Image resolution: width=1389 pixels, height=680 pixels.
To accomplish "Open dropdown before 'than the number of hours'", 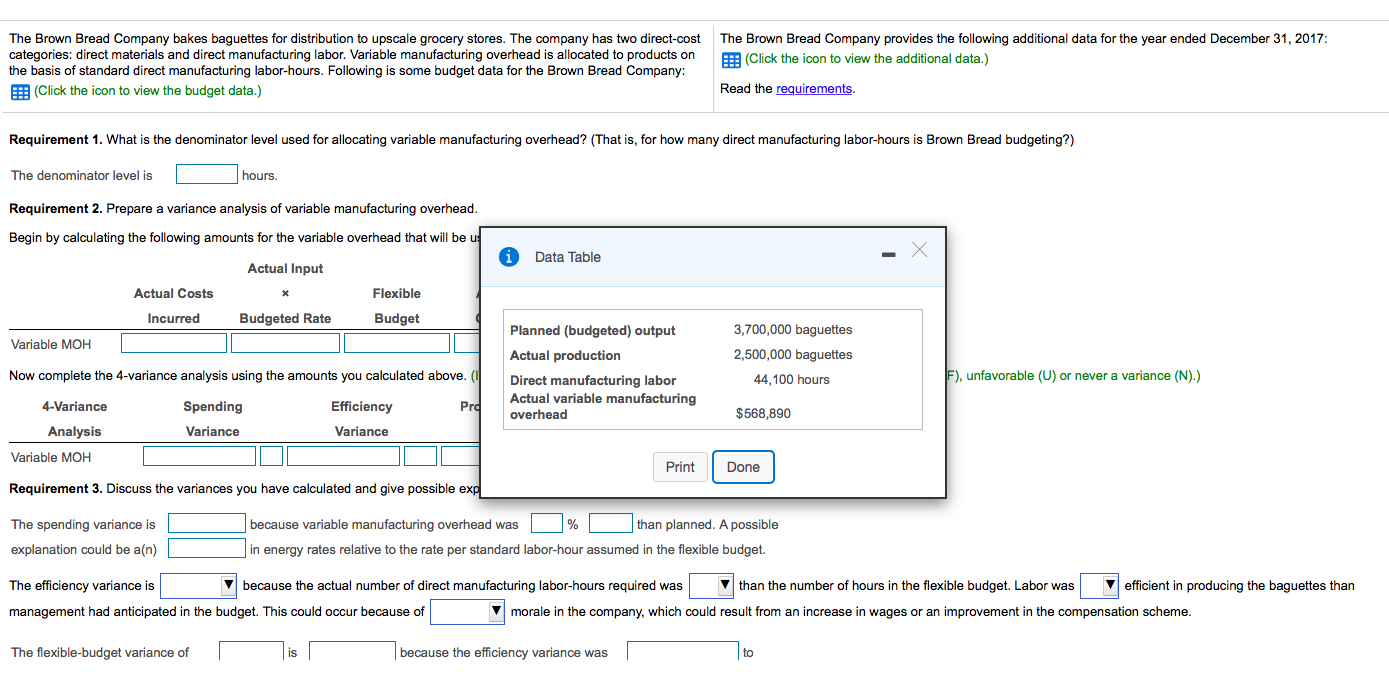I will 712,585.
